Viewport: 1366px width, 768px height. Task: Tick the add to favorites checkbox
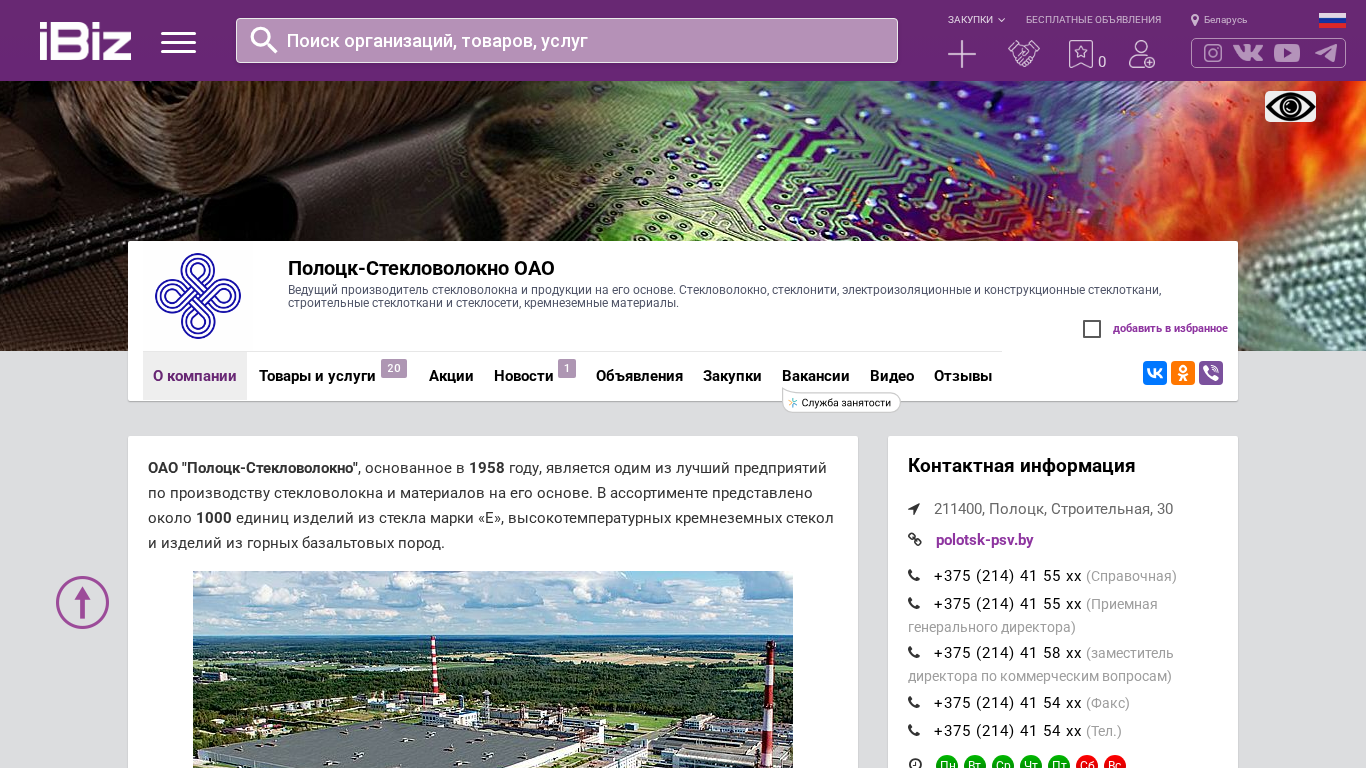[1092, 329]
